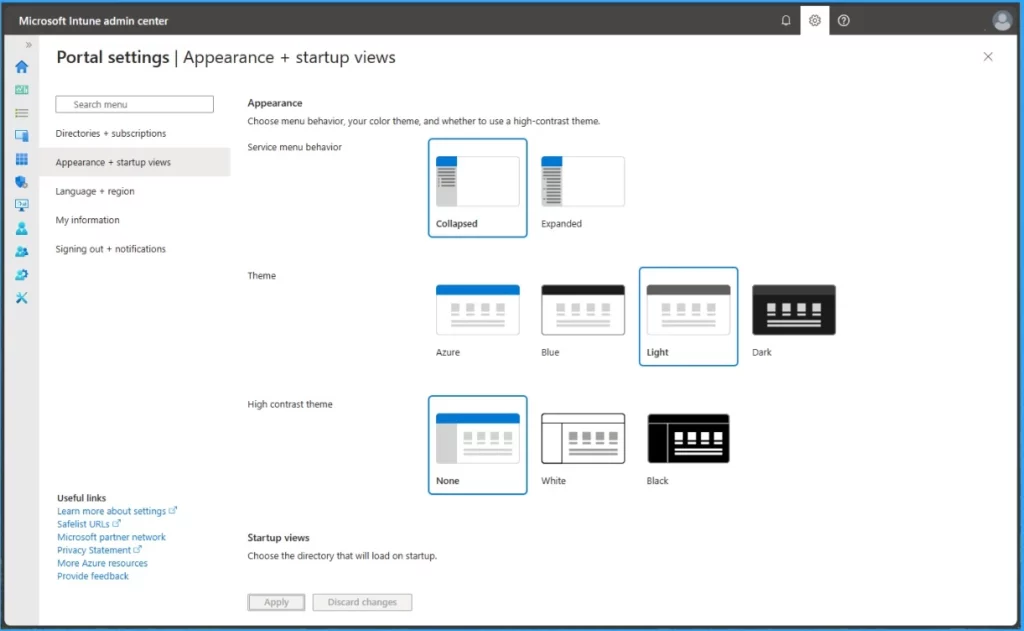Choose the Light theme
The image size is (1024, 631).
pos(688,316)
